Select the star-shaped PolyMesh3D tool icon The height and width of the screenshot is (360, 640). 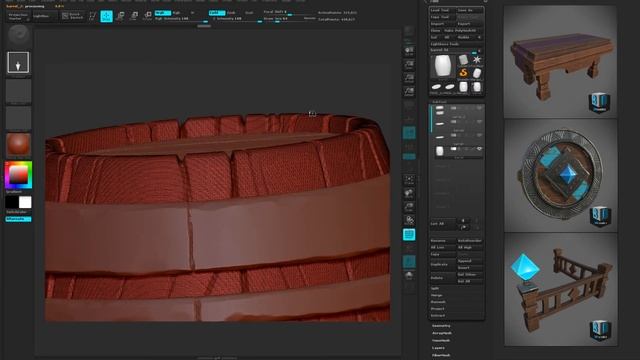point(477,60)
